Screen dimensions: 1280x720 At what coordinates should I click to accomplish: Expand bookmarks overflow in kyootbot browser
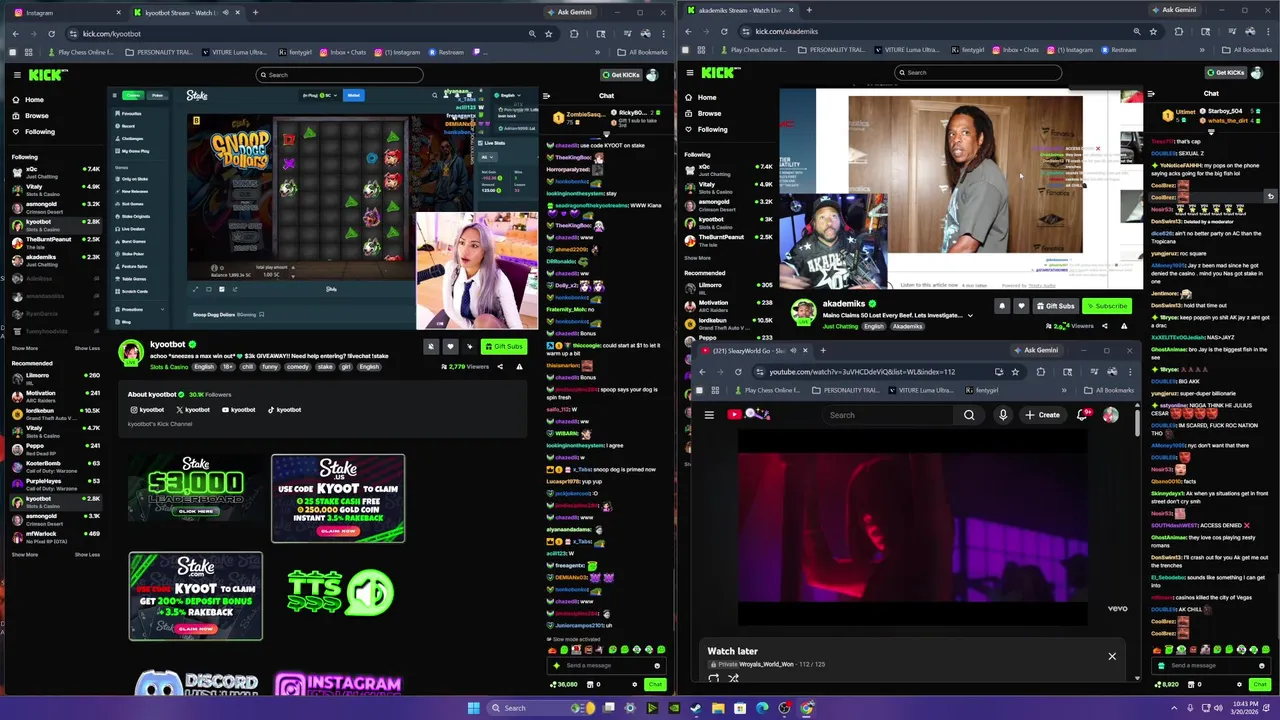(598, 52)
